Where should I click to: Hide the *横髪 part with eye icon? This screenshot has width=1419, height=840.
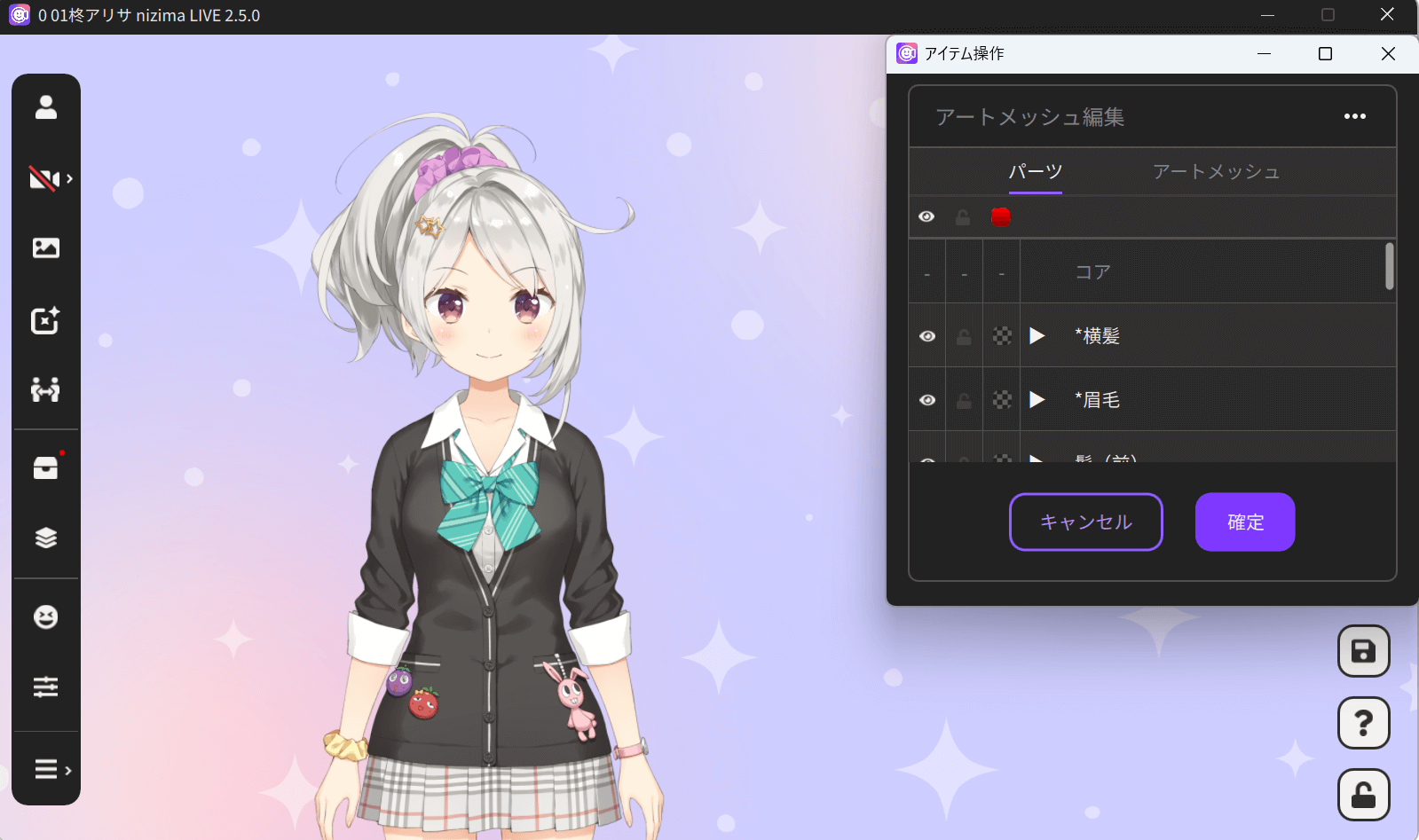[927, 336]
